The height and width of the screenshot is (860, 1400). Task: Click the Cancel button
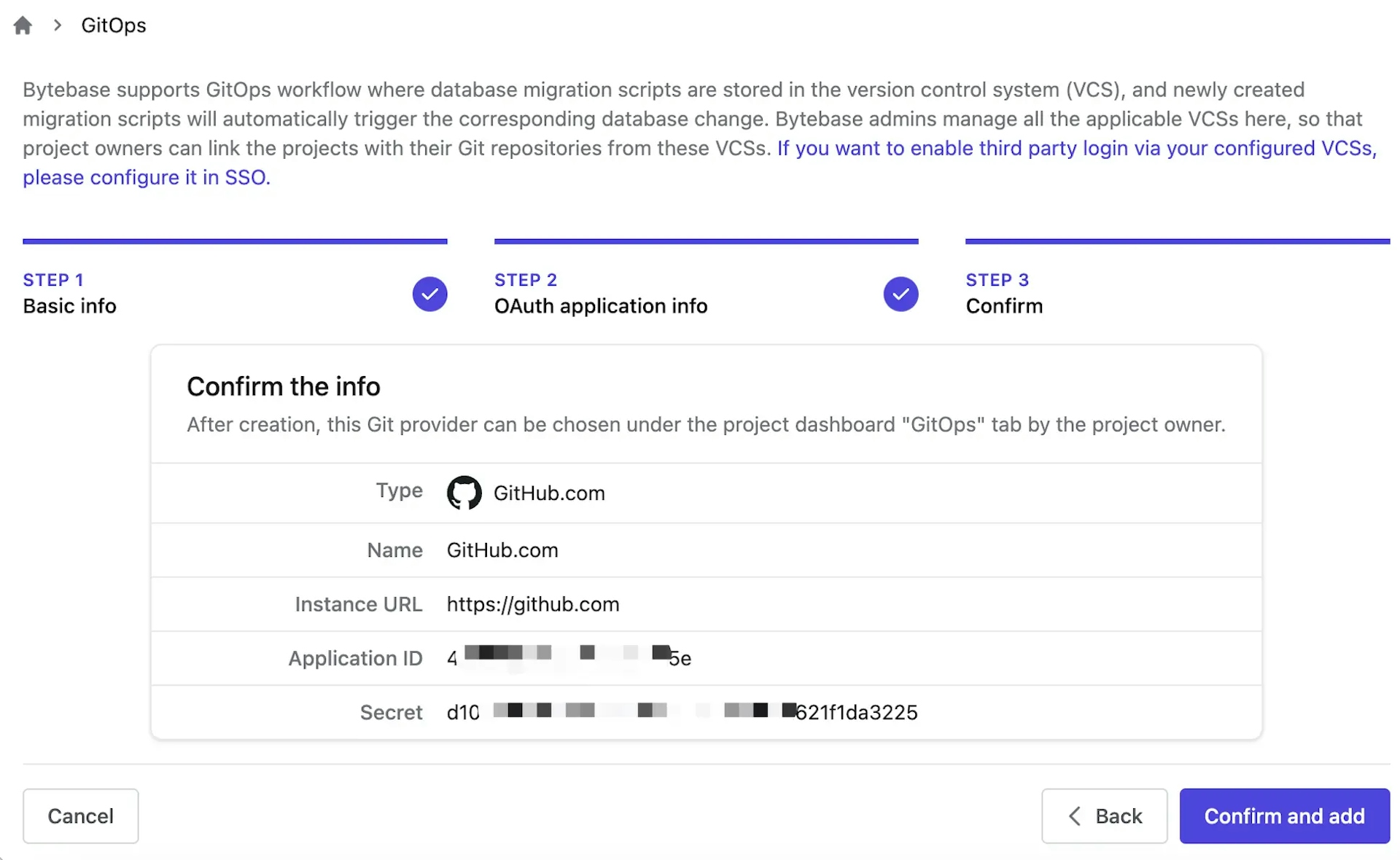[81, 816]
